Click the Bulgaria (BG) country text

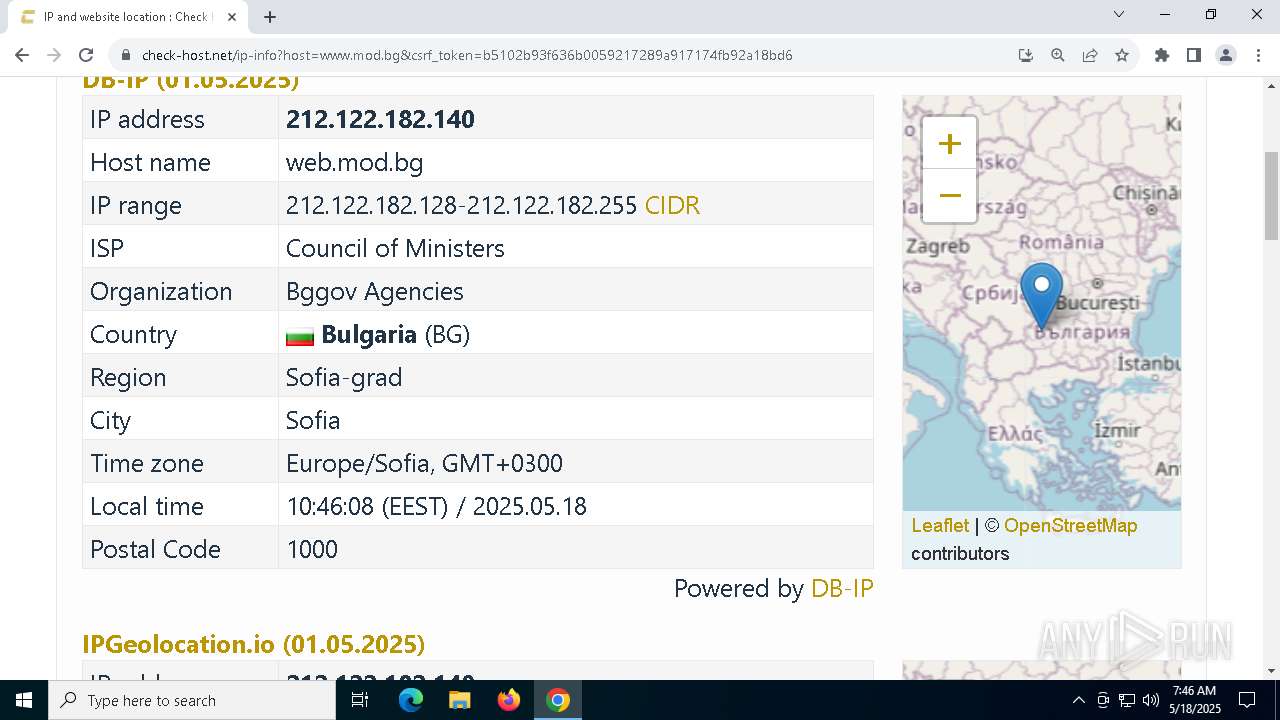point(395,334)
